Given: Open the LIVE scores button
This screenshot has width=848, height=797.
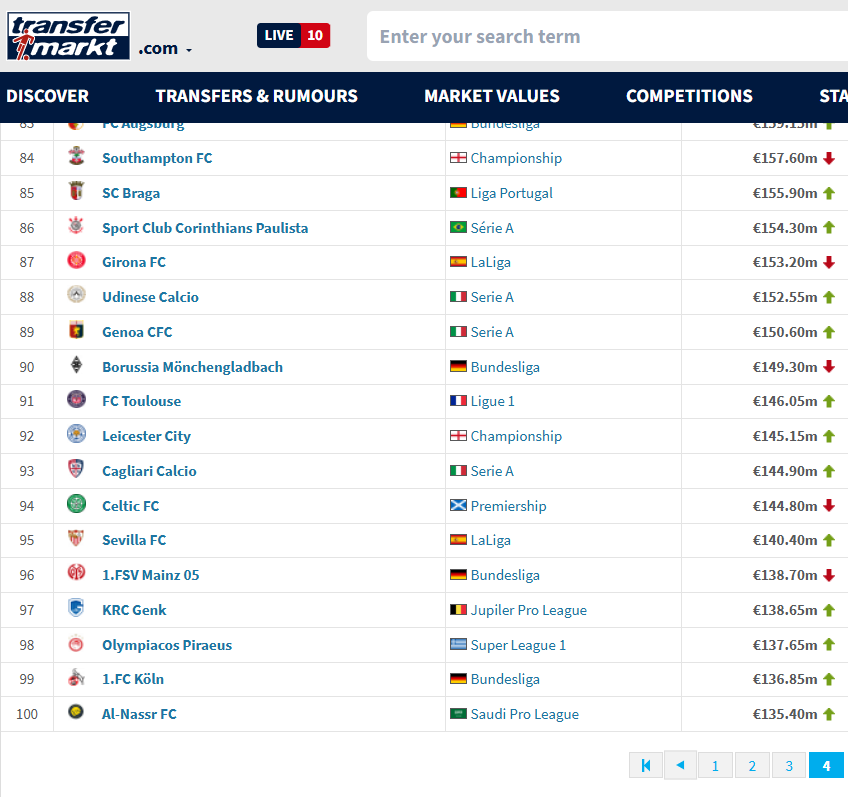Looking at the screenshot, I should tap(293, 36).
